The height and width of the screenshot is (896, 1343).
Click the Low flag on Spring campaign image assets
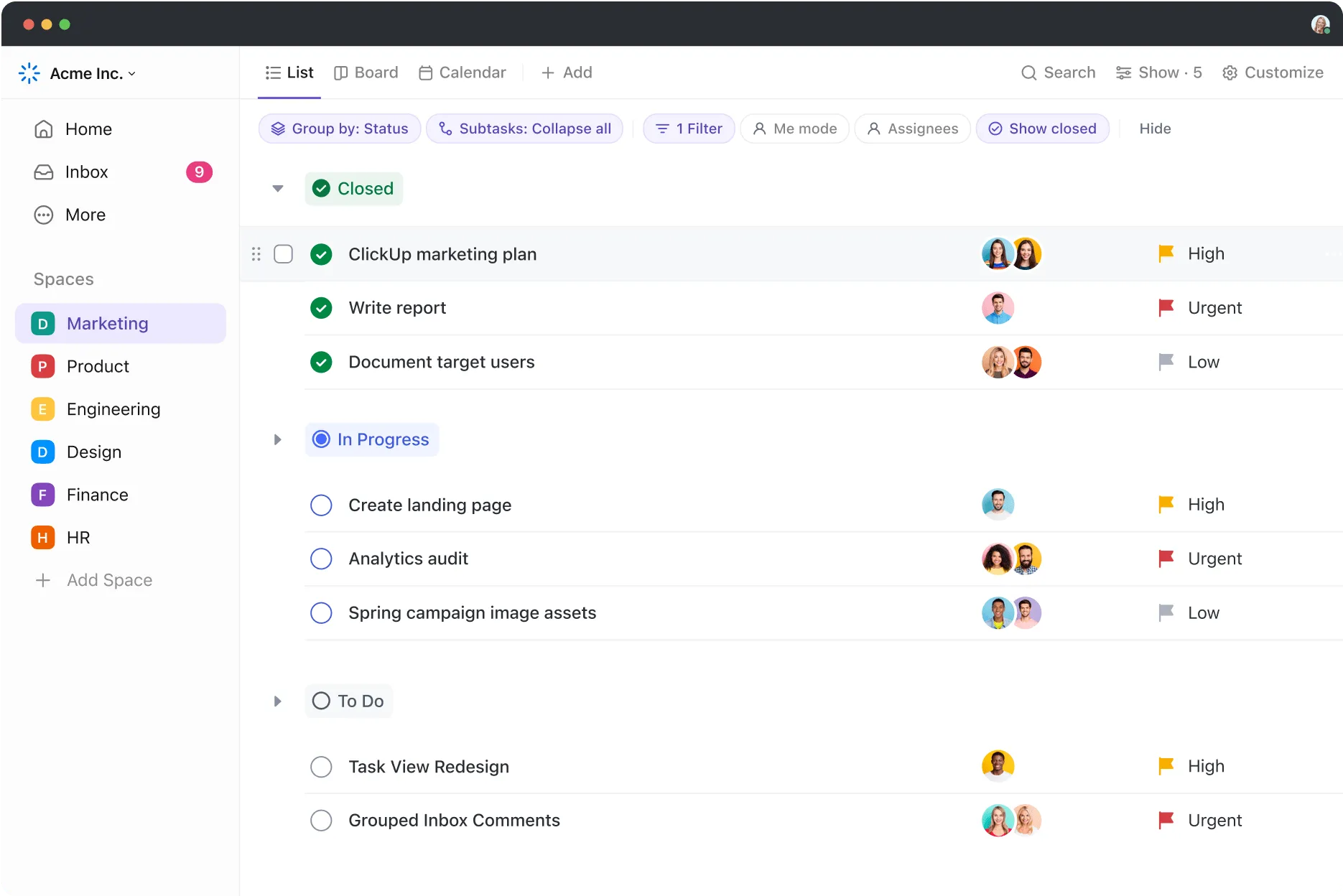click(1166, 613)
